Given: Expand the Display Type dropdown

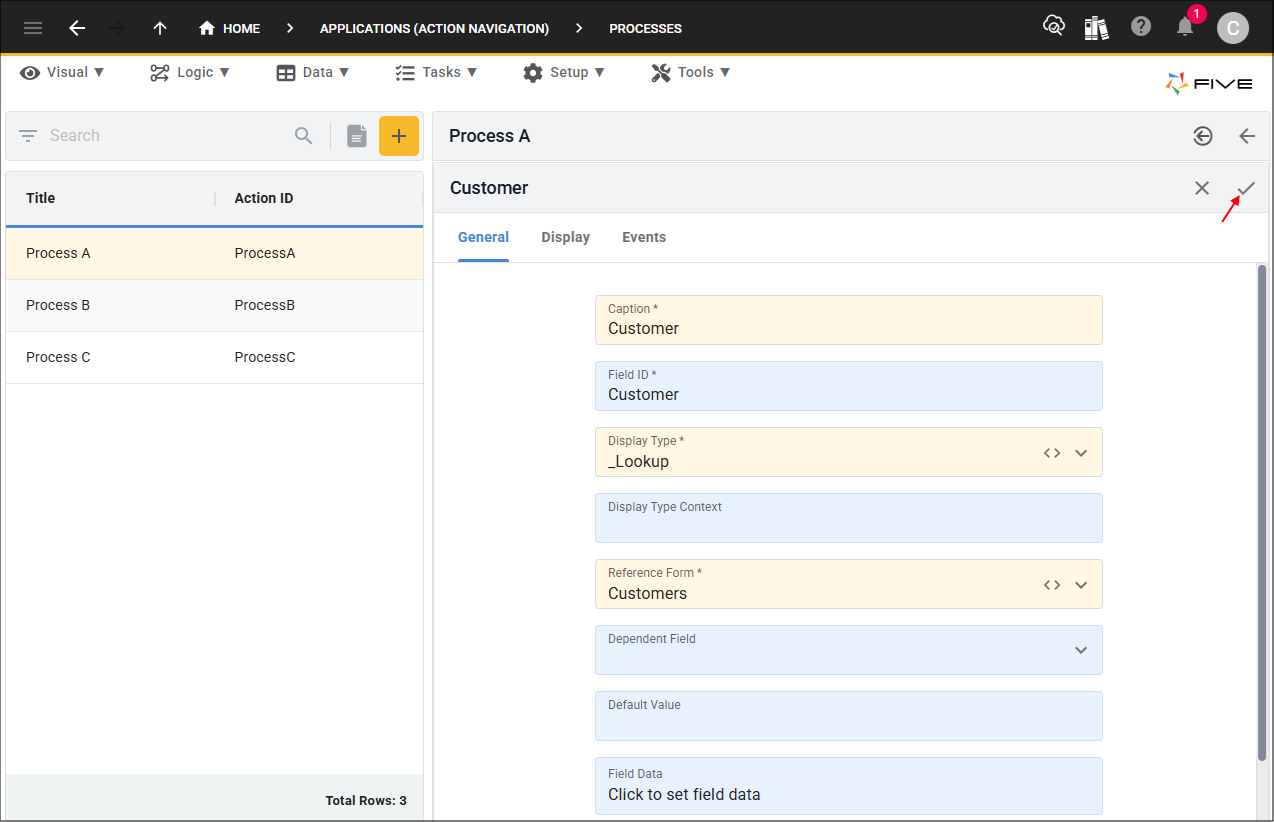Looking at the screenshot, I should click(x=1081, y=452).
